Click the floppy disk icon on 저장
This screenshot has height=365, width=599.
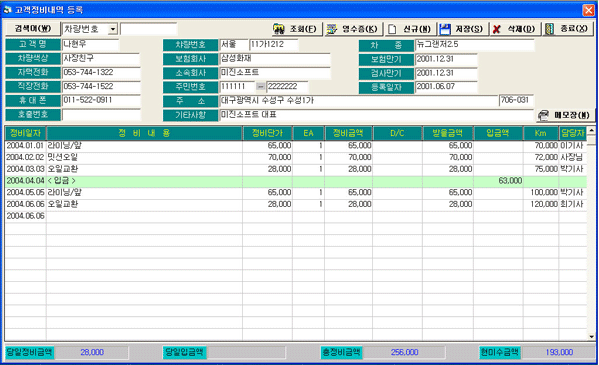click(445, 29)
